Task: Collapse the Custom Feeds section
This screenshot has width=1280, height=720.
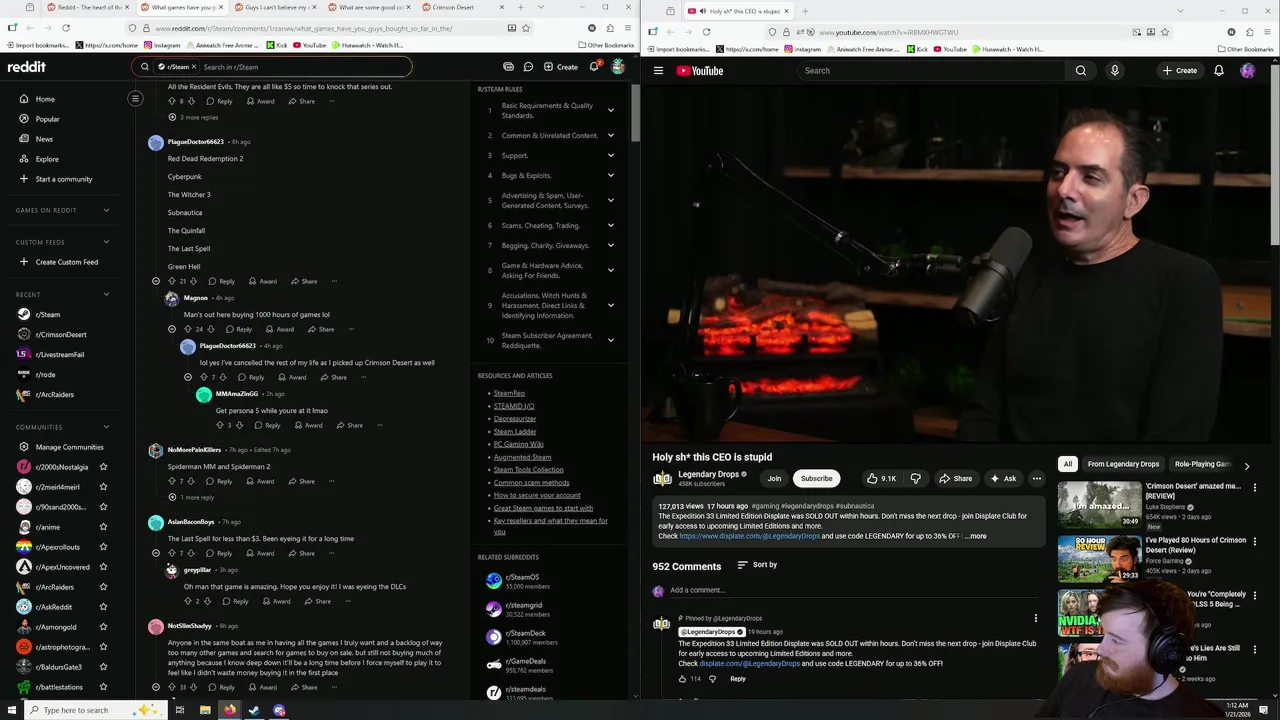Action: point(106,242)
